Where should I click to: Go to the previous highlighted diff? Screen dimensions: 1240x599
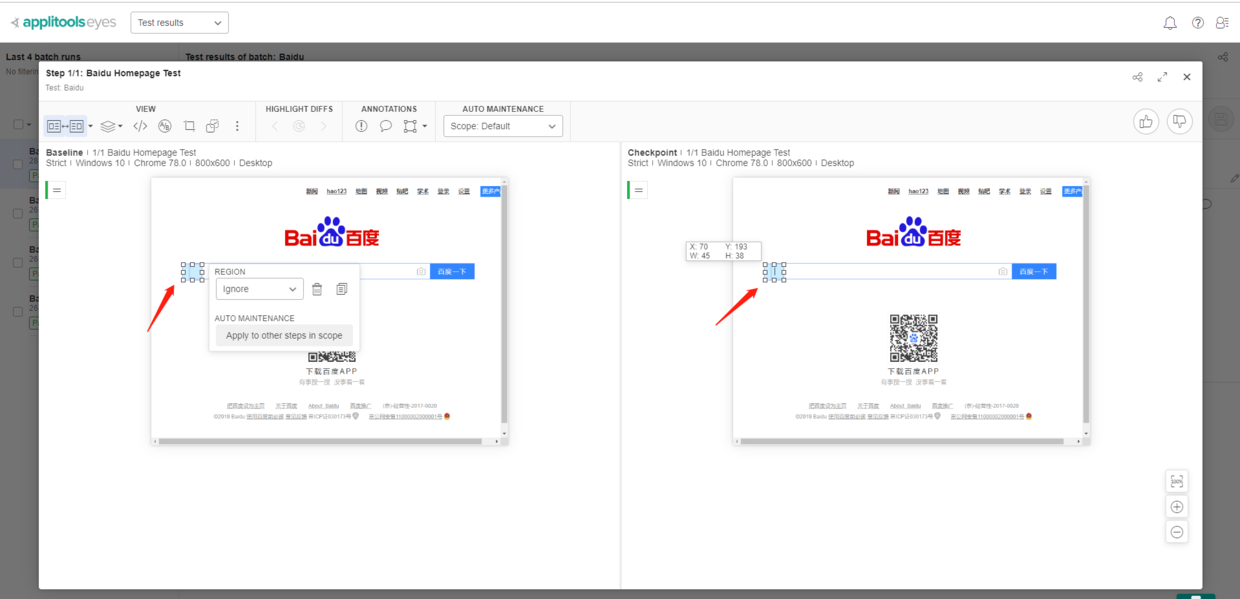276,126
